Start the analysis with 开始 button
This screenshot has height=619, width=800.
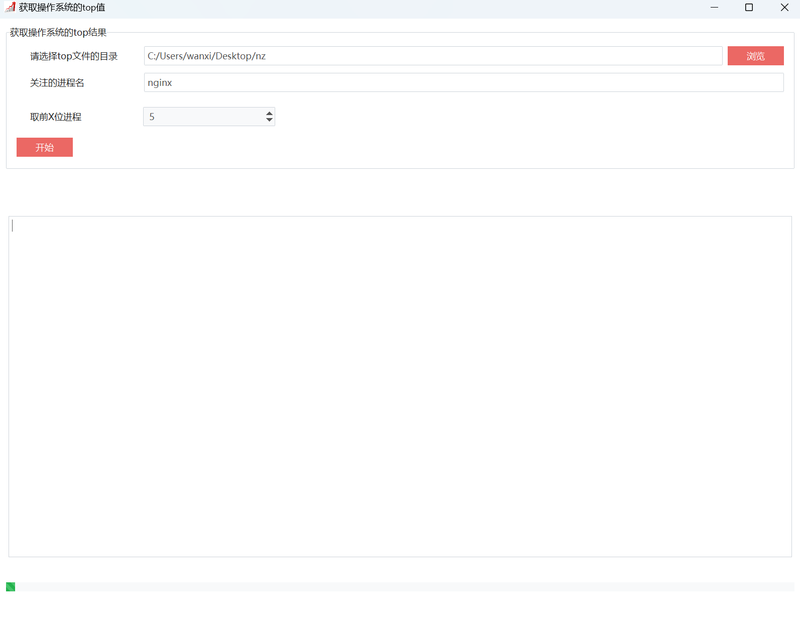coord(44,147)
